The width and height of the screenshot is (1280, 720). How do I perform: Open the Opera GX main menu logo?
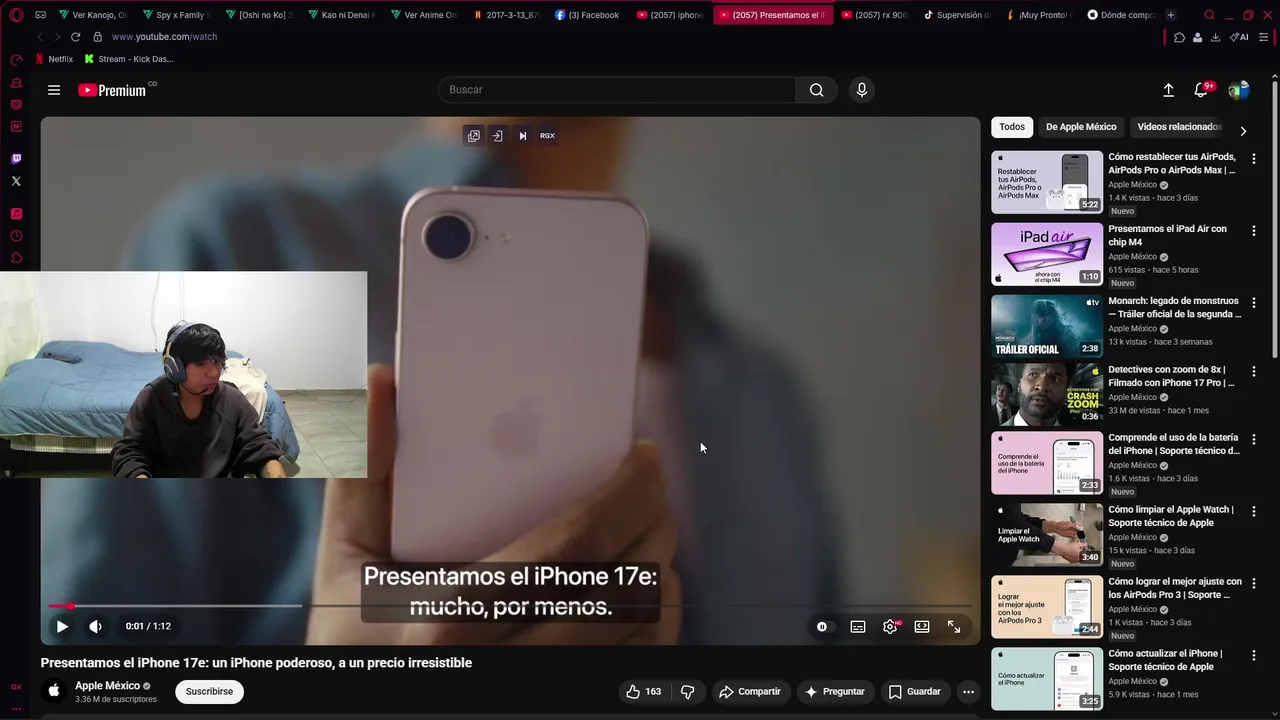pyautogui.click(x=16, y=15)
